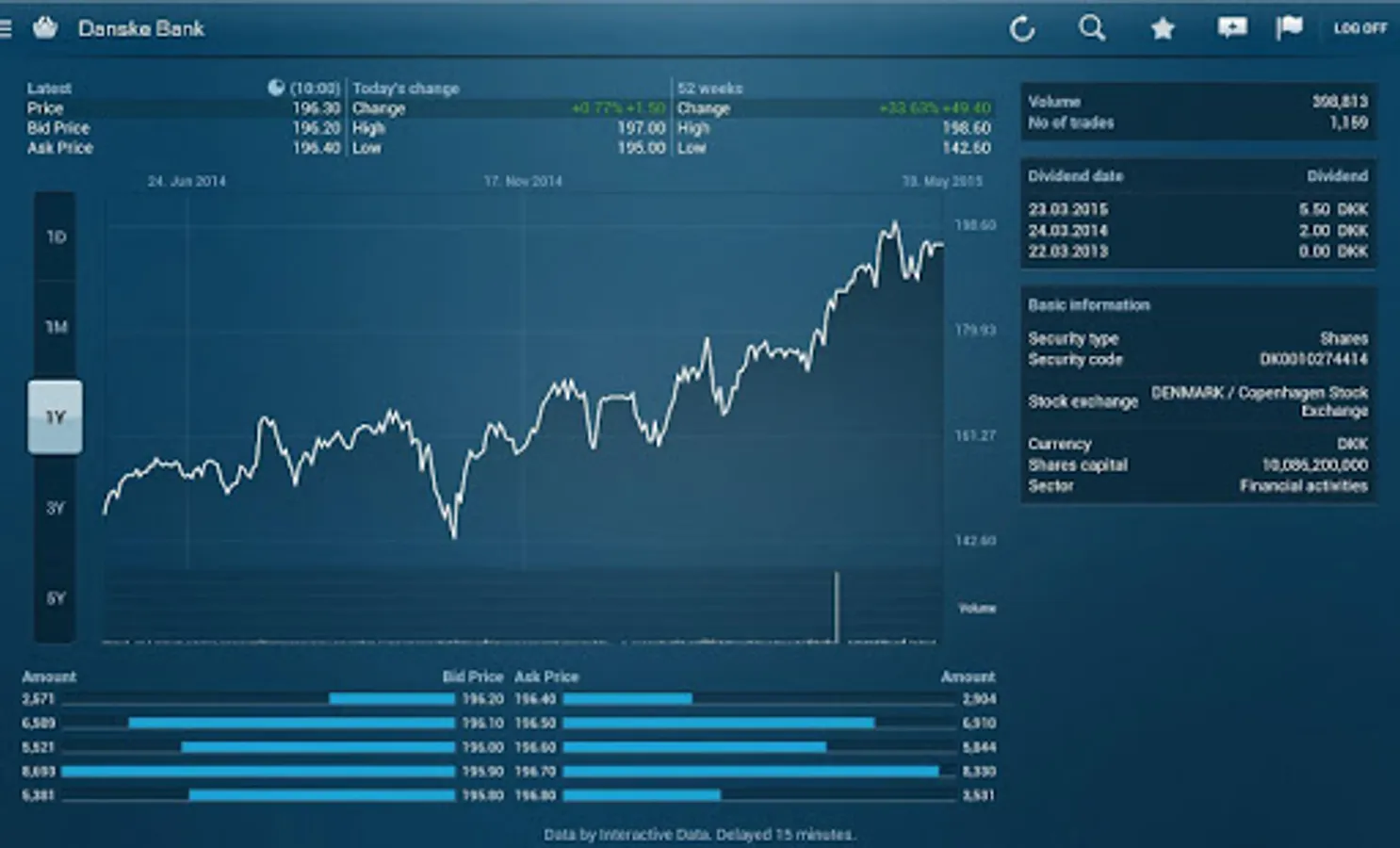Select the 196.20 bid bar

click(392, 699)
